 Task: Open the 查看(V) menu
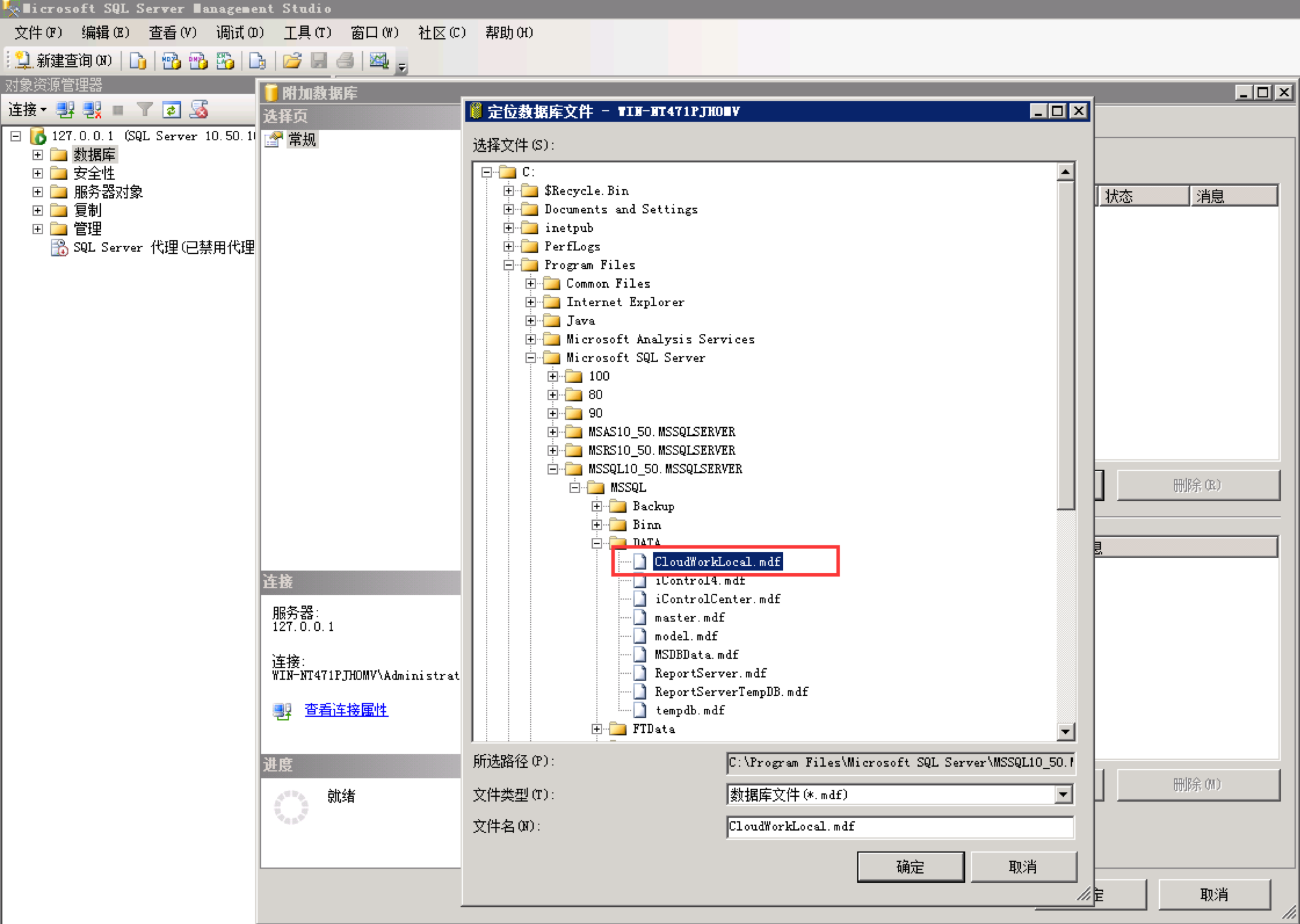click(x=172, y=33)
